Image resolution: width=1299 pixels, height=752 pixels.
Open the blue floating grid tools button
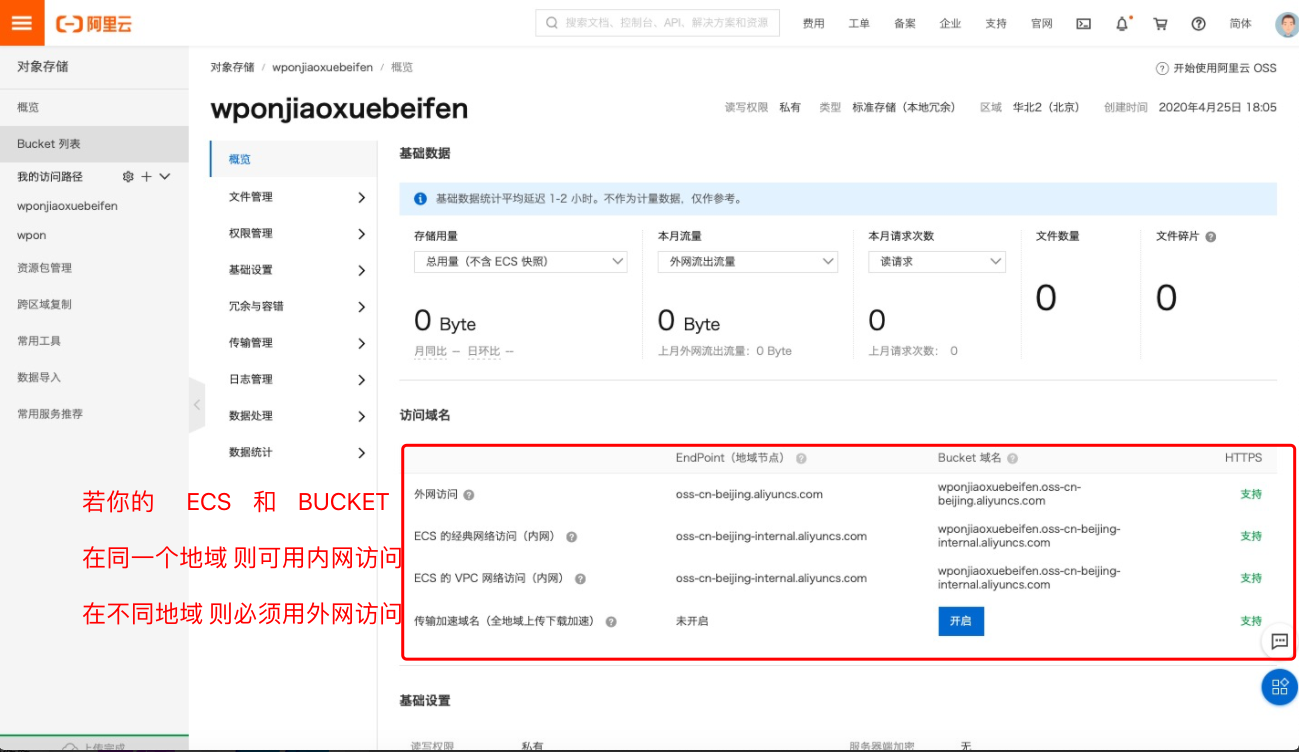click(x=1279, y=687)
